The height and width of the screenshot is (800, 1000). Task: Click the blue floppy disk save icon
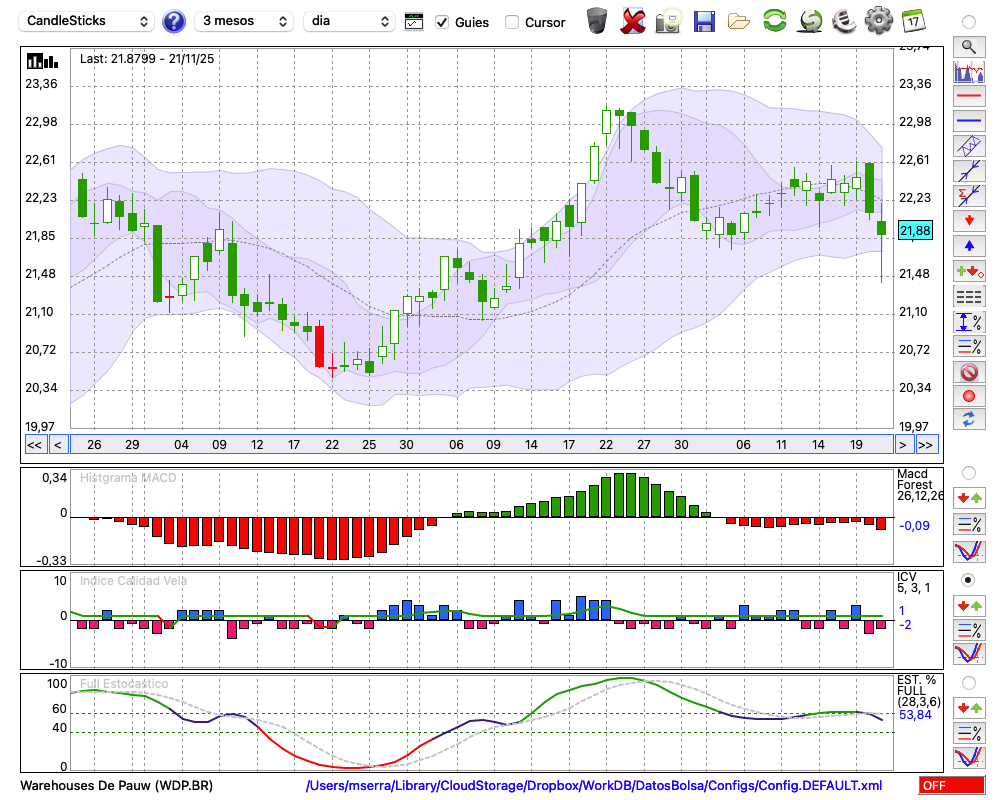704,20
